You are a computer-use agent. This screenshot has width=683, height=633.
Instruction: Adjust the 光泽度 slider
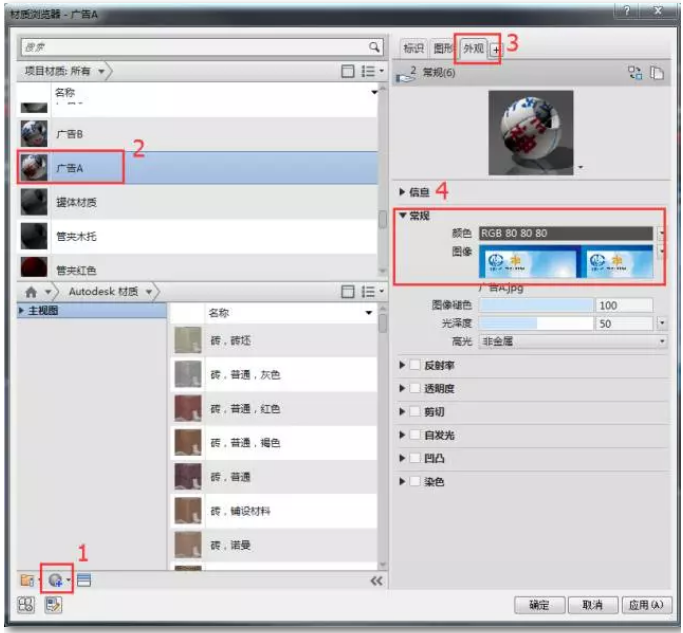point(536,323)
